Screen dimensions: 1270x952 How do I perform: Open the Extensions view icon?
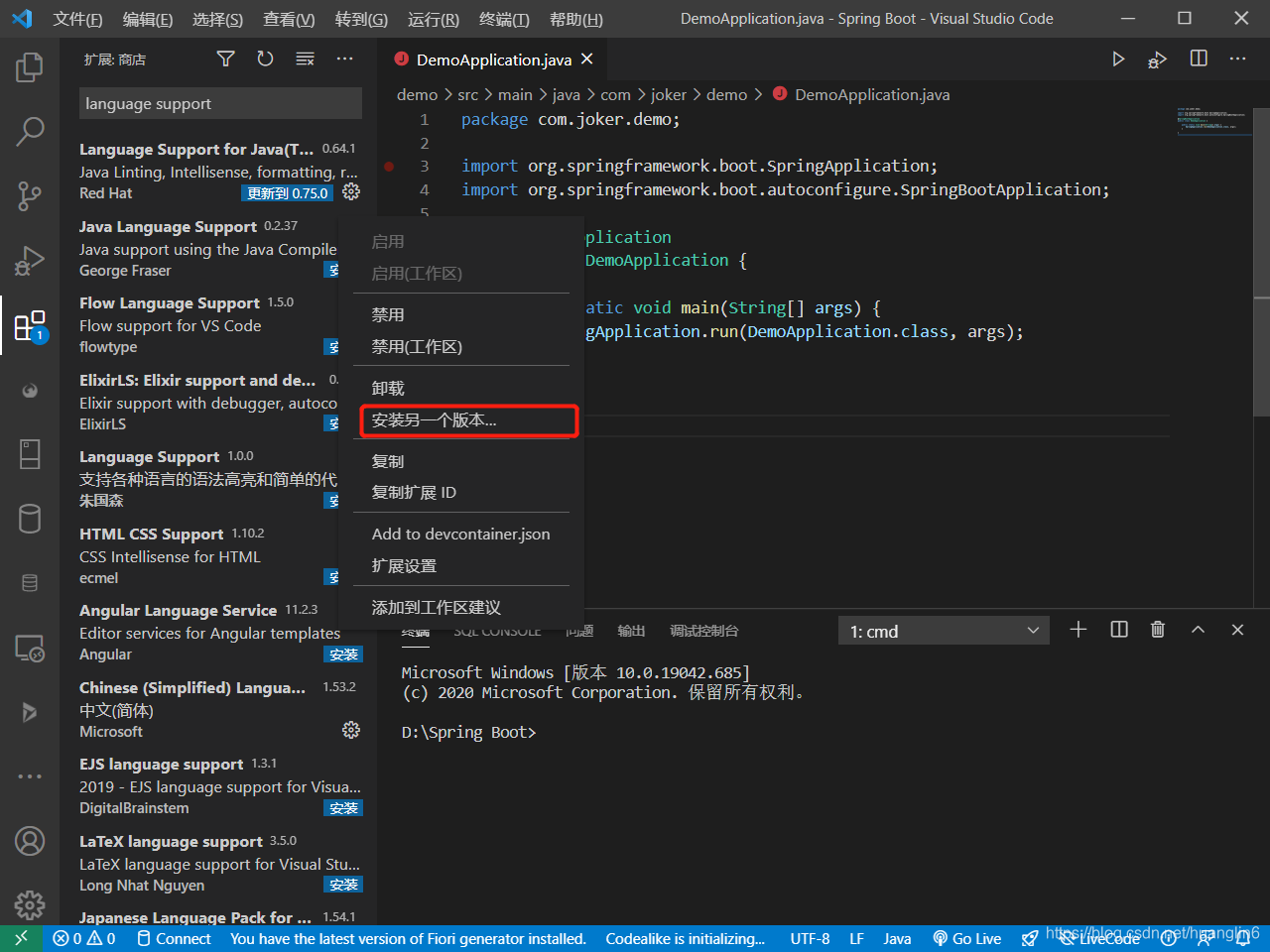tap(30, 326)
